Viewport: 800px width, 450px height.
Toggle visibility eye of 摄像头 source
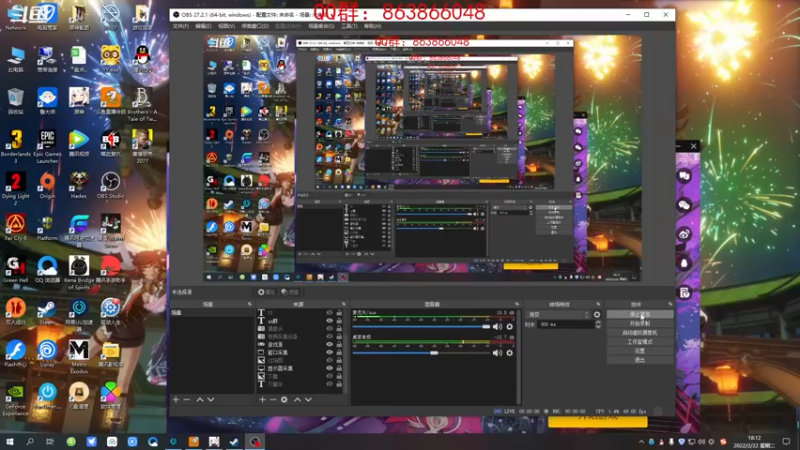tap(329, 329)
